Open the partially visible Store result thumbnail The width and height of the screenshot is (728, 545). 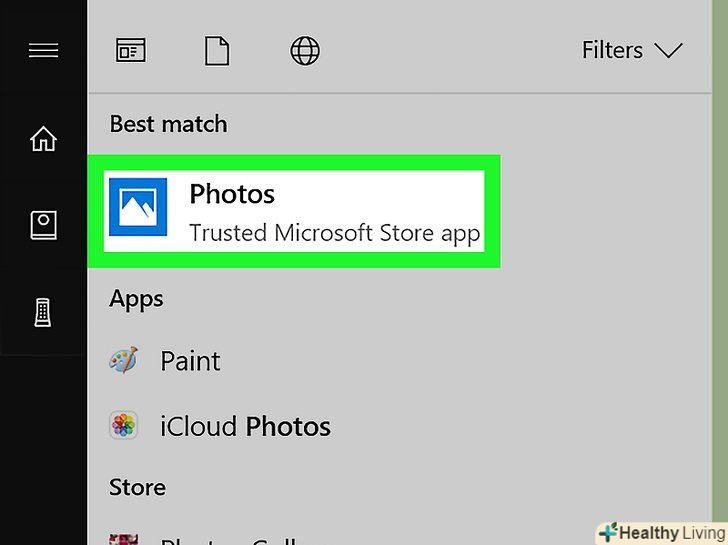pos(124,539)
